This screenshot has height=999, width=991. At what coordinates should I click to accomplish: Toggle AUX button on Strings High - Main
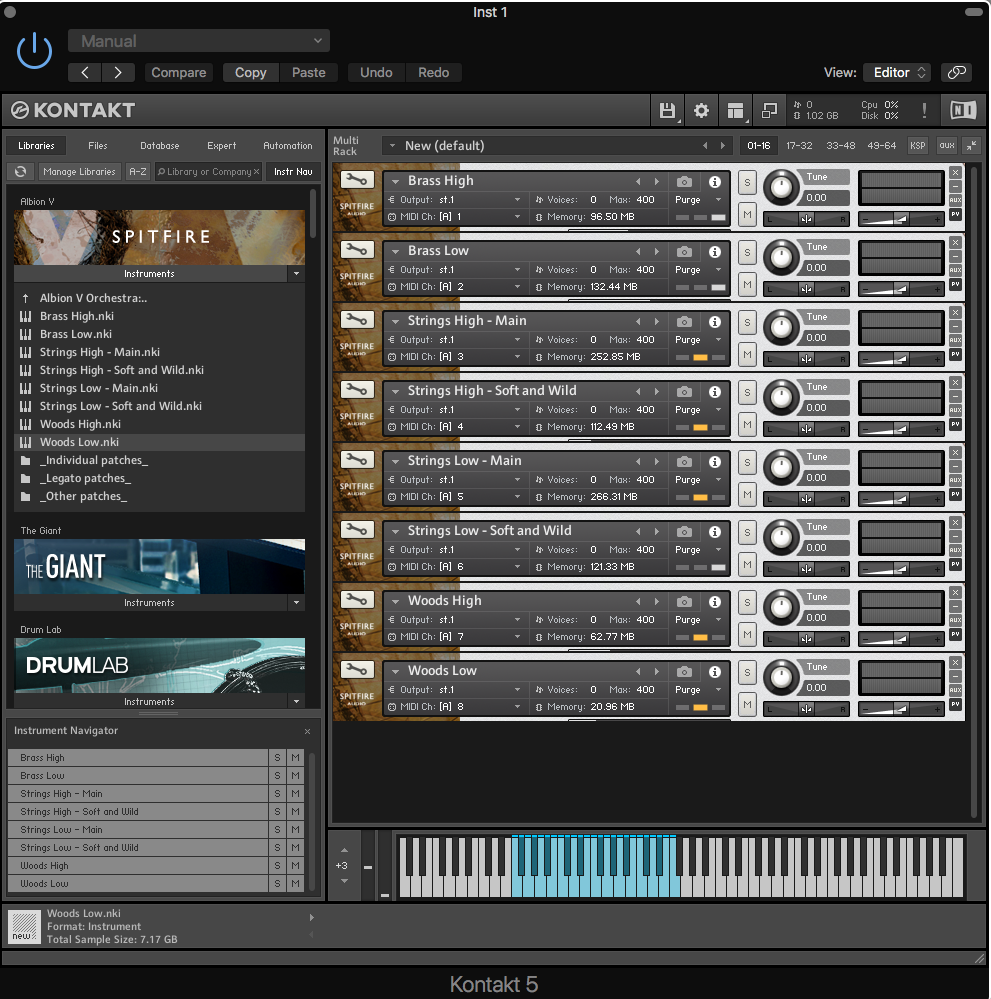[x=955, y=340]
